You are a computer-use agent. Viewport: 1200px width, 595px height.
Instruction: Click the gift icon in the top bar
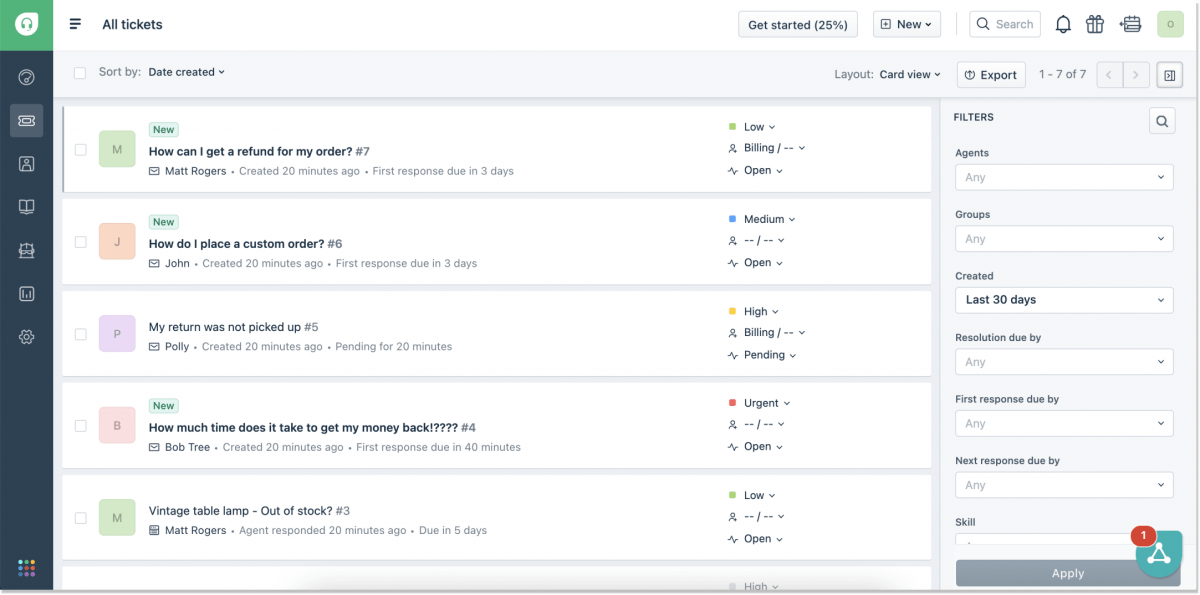(1094, 23)
